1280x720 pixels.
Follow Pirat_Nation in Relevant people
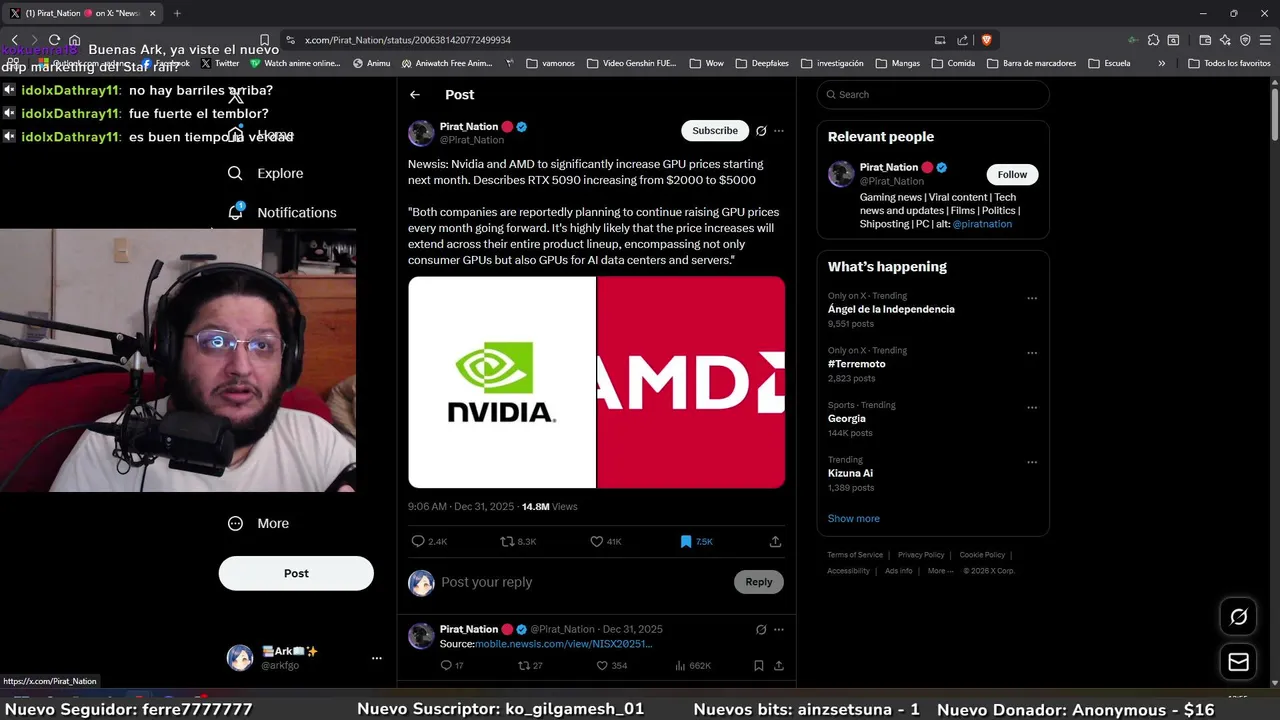click(1012, 174)
